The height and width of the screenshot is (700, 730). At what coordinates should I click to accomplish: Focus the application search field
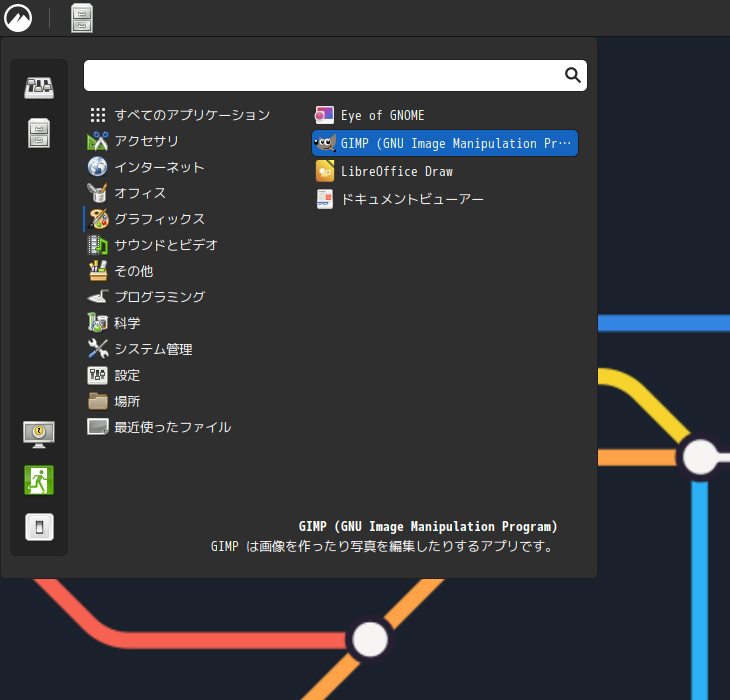pos(335,75)
